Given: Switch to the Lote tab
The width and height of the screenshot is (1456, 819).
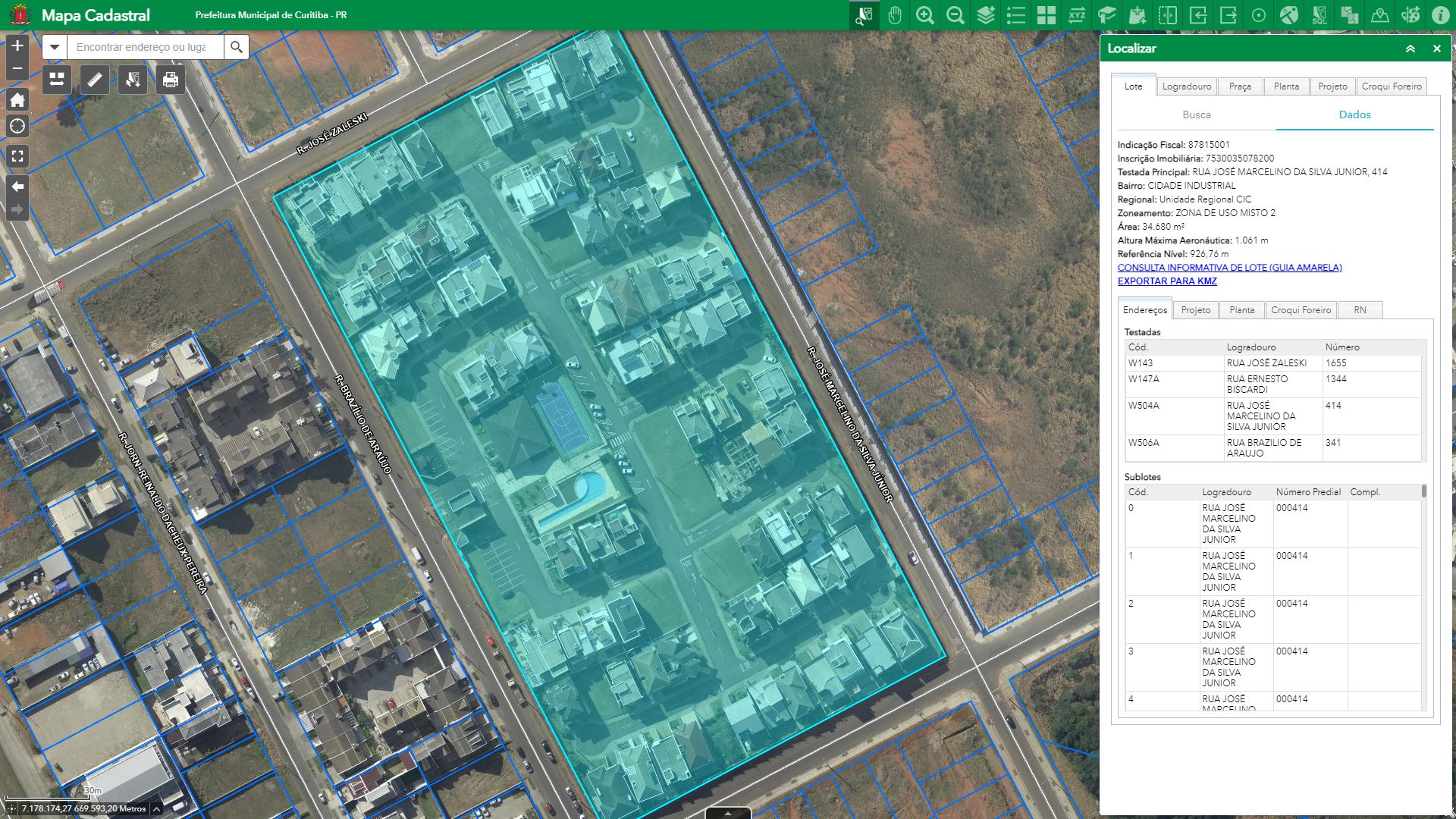Looking at the screenshot, I should pos(1133,86).
